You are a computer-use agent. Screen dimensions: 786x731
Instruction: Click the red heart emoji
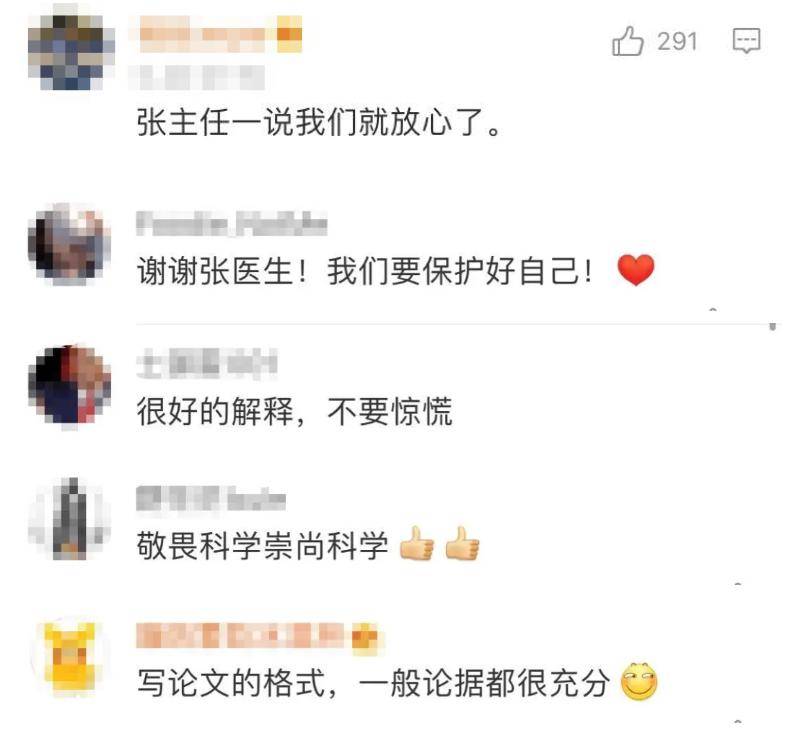636,270
